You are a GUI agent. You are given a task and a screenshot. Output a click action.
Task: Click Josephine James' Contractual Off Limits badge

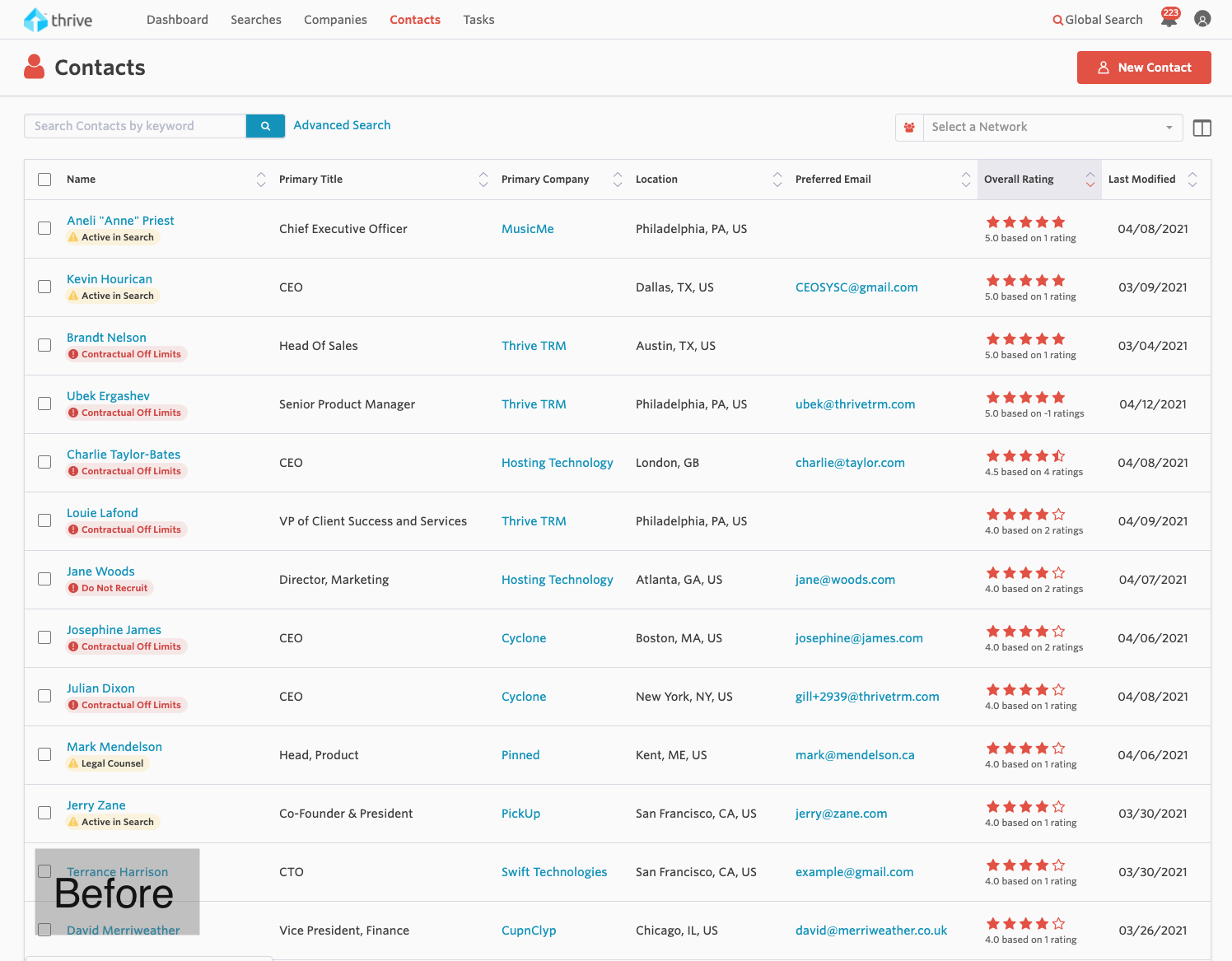126,646
